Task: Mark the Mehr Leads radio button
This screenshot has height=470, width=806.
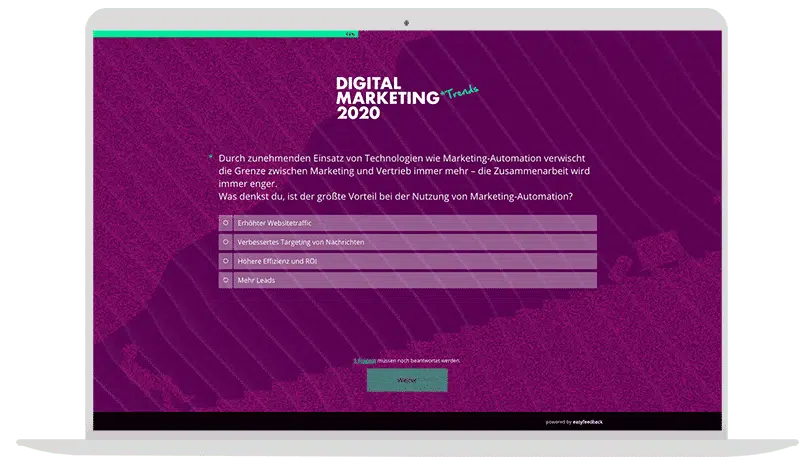Action: pos(226,280)
